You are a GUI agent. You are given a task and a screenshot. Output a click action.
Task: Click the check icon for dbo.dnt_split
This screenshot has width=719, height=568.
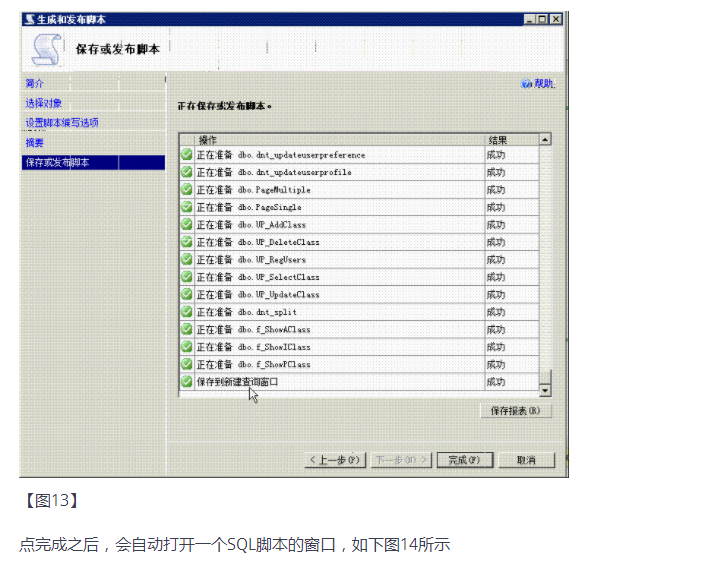point(187,311)
